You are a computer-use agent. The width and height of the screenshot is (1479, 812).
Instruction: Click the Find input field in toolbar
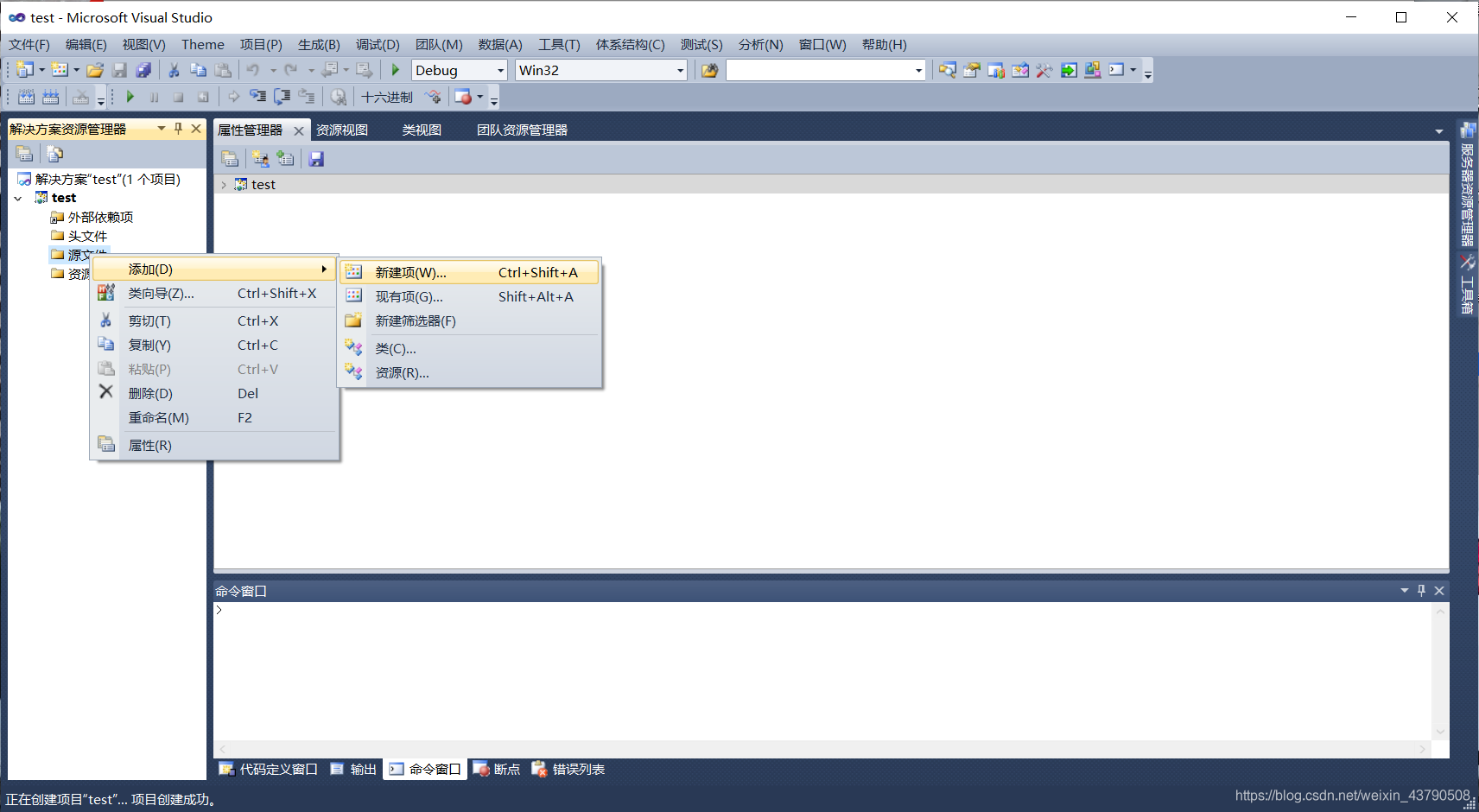(x=819, y=71)
